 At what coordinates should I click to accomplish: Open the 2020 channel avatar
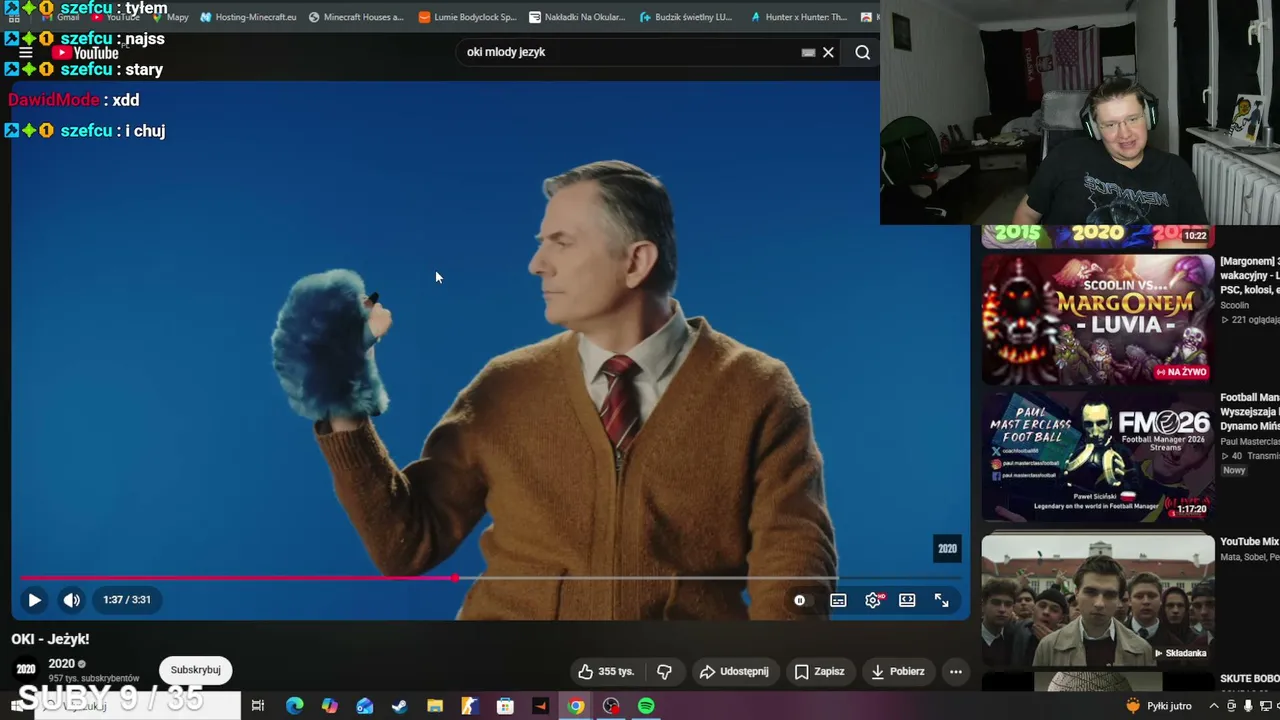(26, 669)
